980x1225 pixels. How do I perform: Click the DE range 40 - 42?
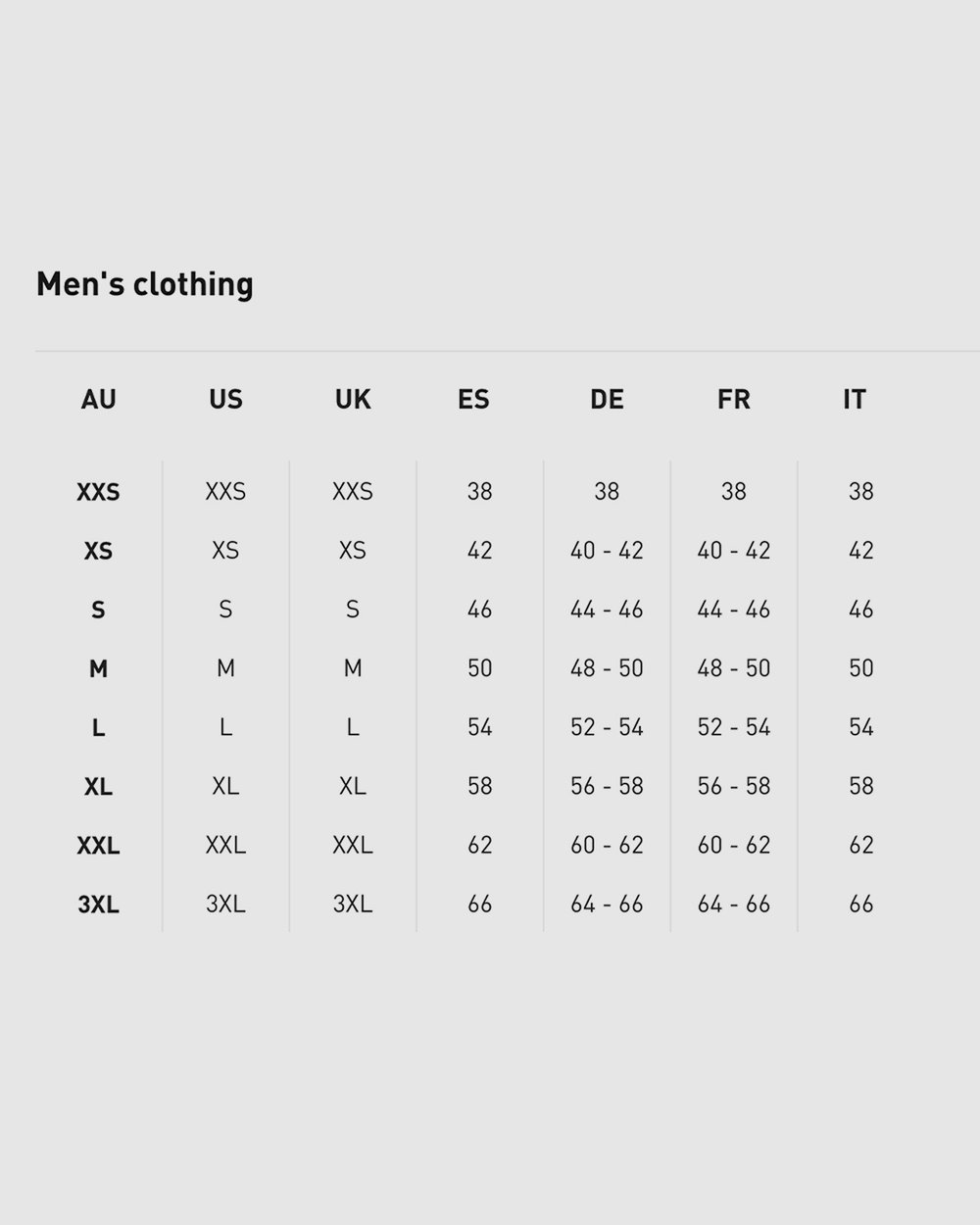(x=607, y=551)
